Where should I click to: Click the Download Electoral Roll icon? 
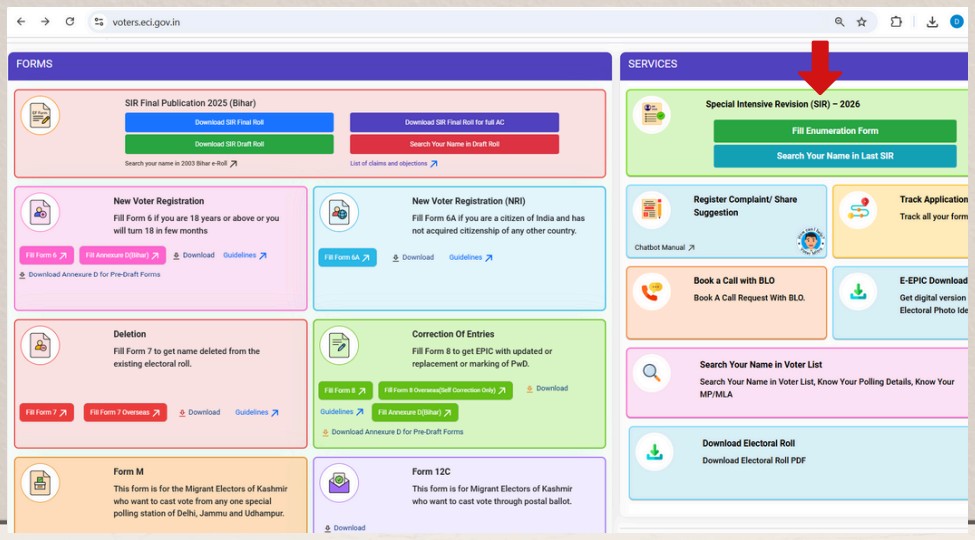pos(654,452)
